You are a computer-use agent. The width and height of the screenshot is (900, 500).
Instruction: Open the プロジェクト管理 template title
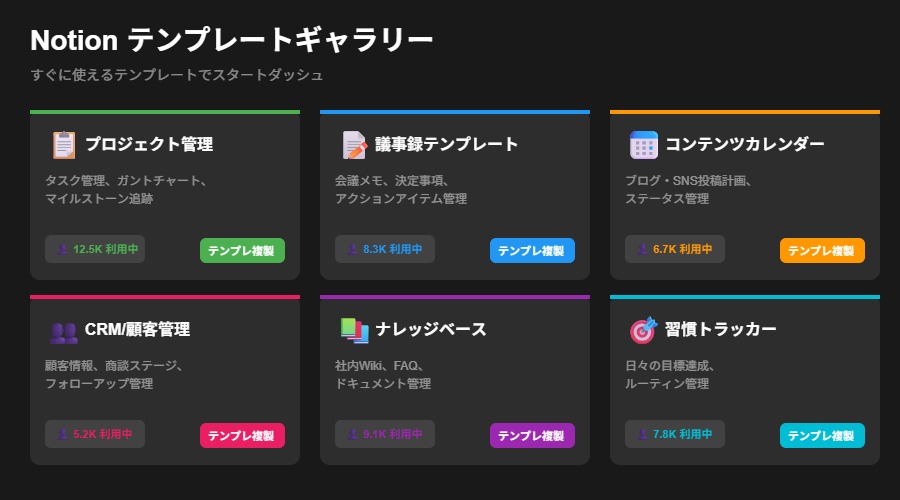point(149,144)
